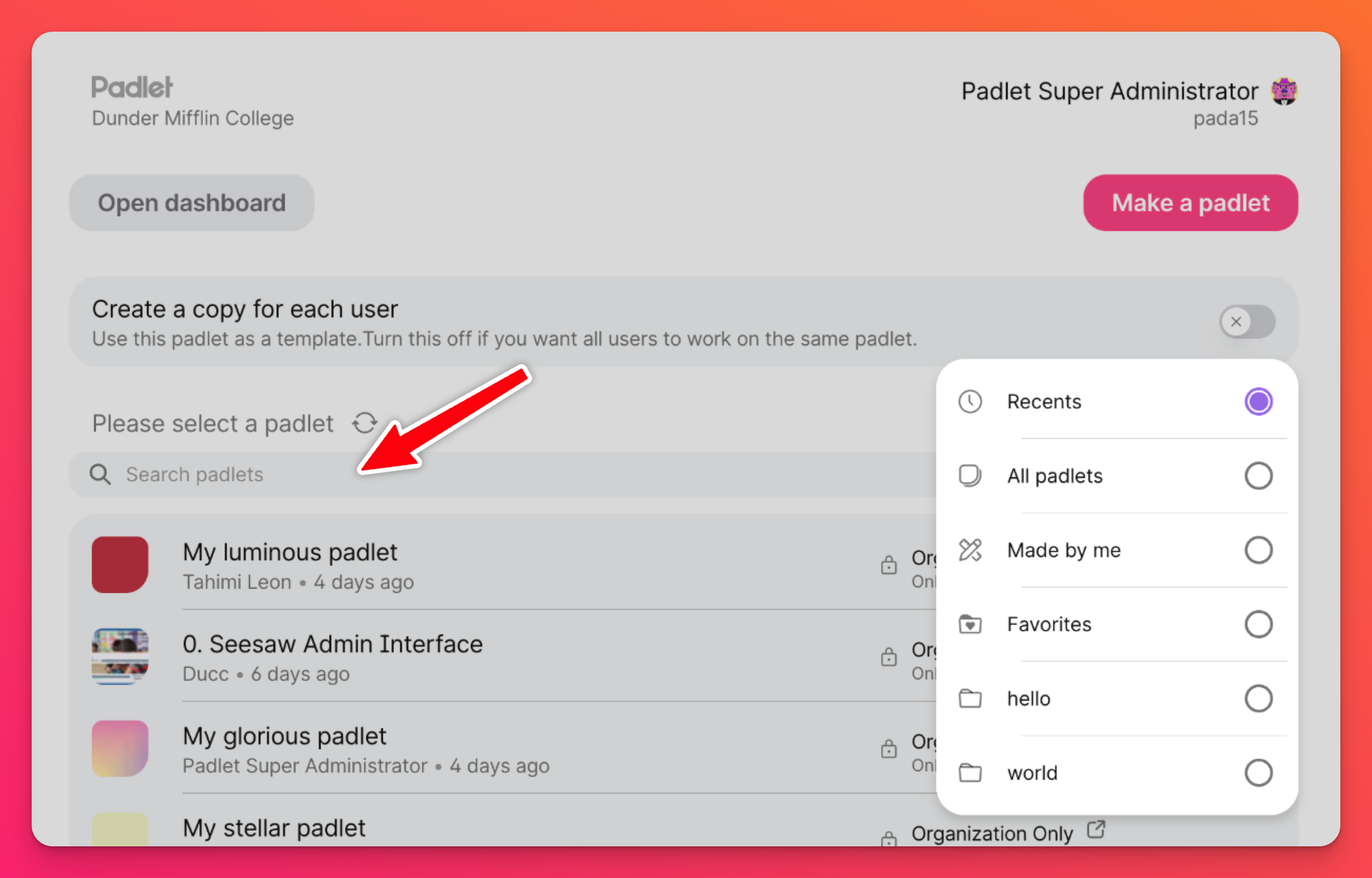
Task: Choose the hello folder option
Action: click(x=1028, y=699)
